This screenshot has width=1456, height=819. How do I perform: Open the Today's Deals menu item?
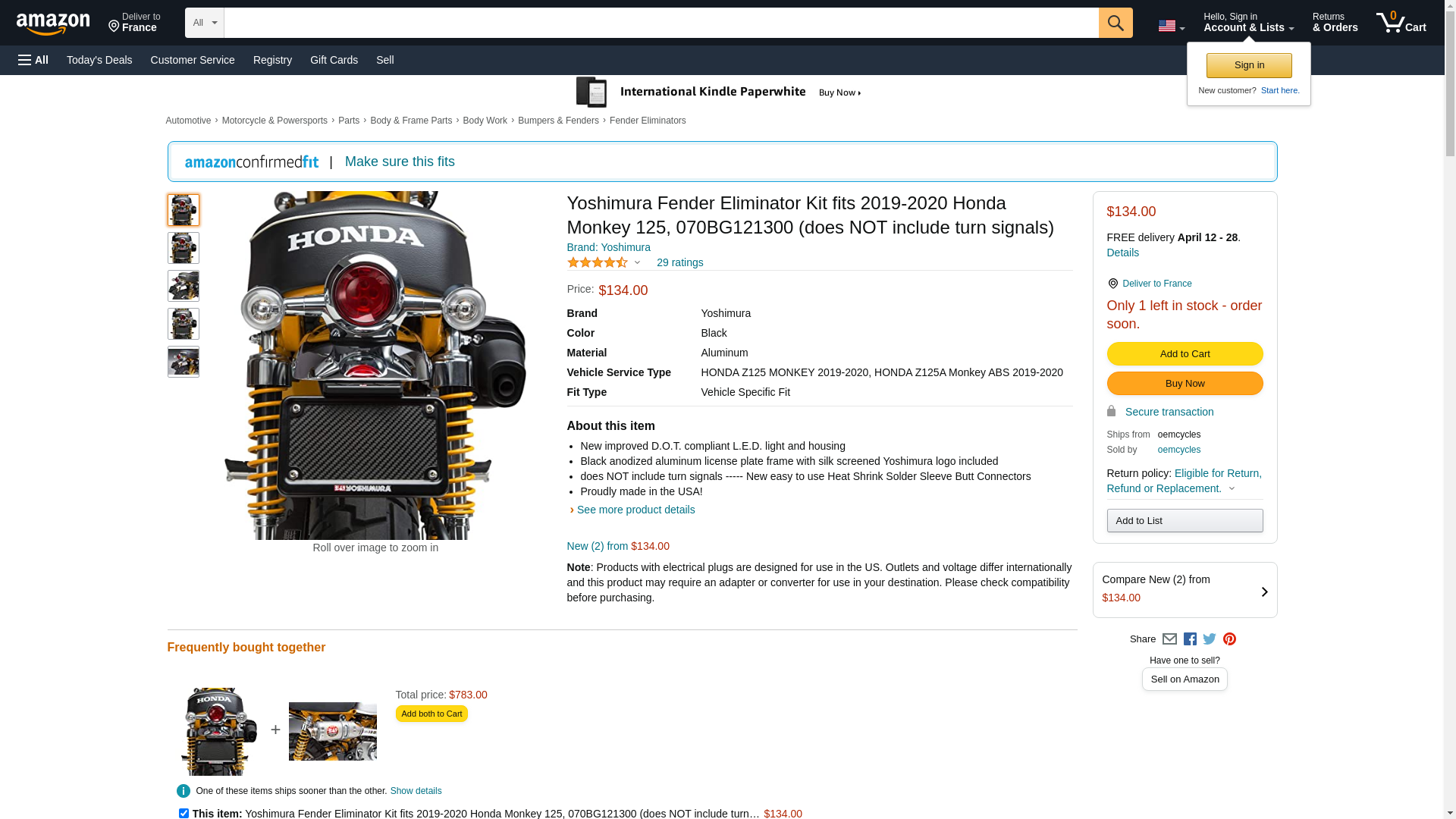pyautogui.click(x=99, y=60)
